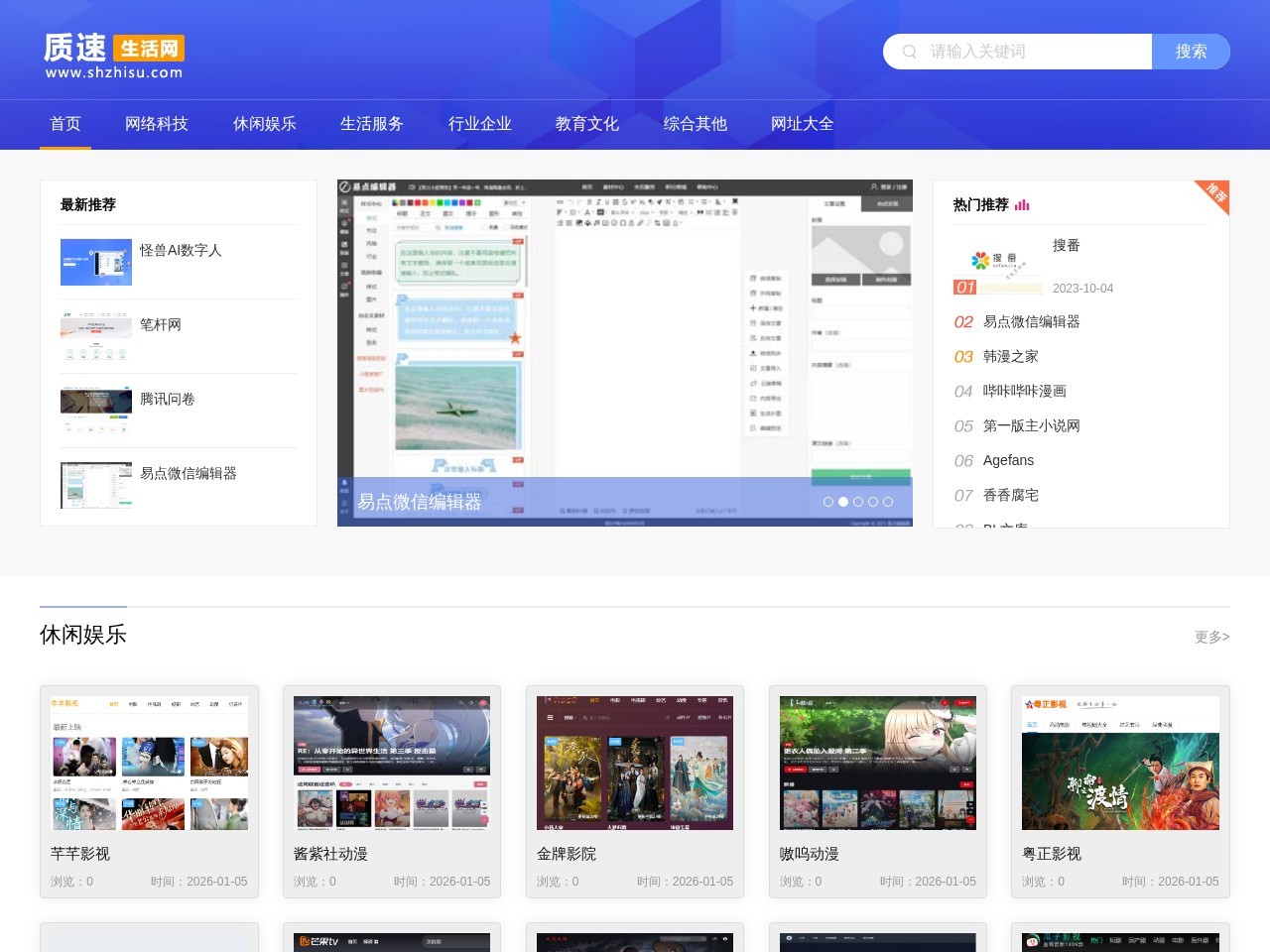Viewport: 1270px width, 952px height.
Task: Visit 韩漫之家 from the hot recommendations
Action: pos(1010,356)
